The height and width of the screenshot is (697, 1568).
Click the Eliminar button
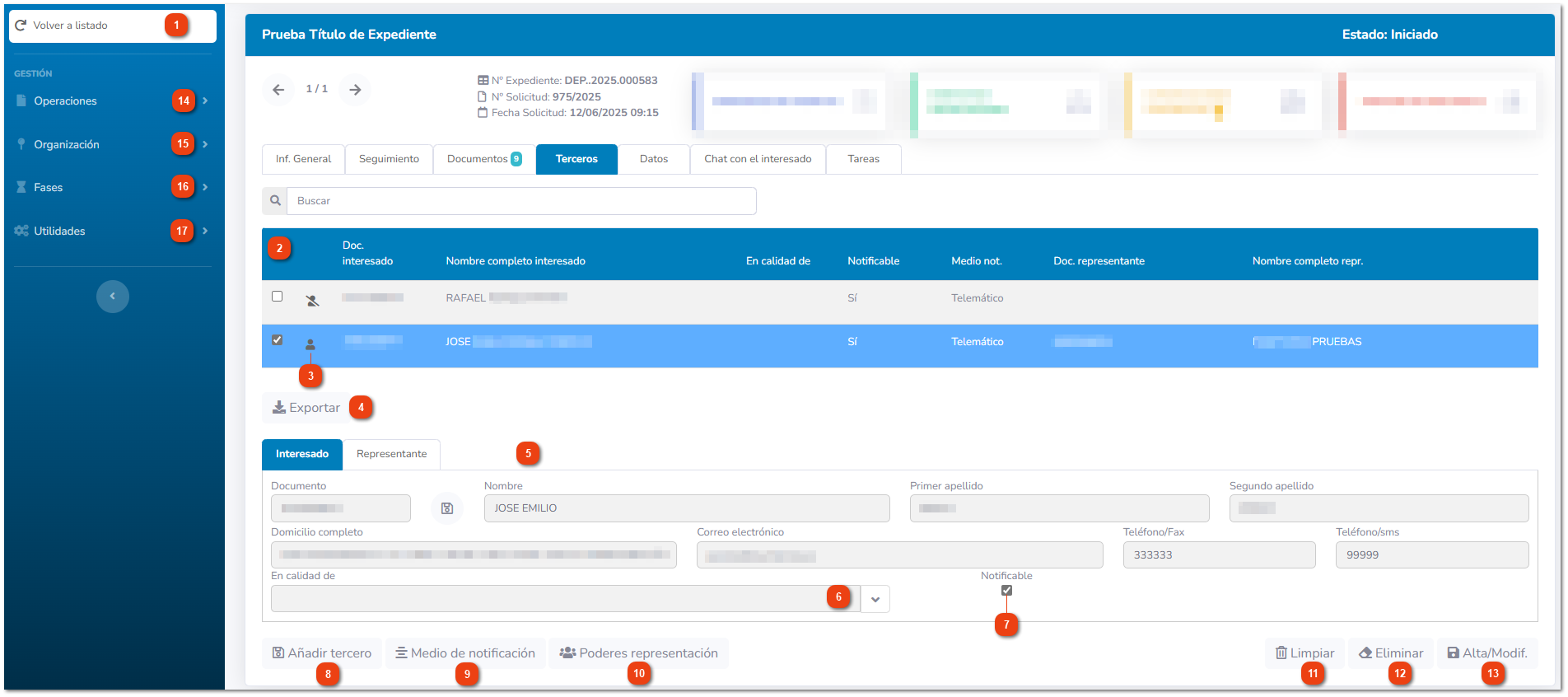point(1392,653)
